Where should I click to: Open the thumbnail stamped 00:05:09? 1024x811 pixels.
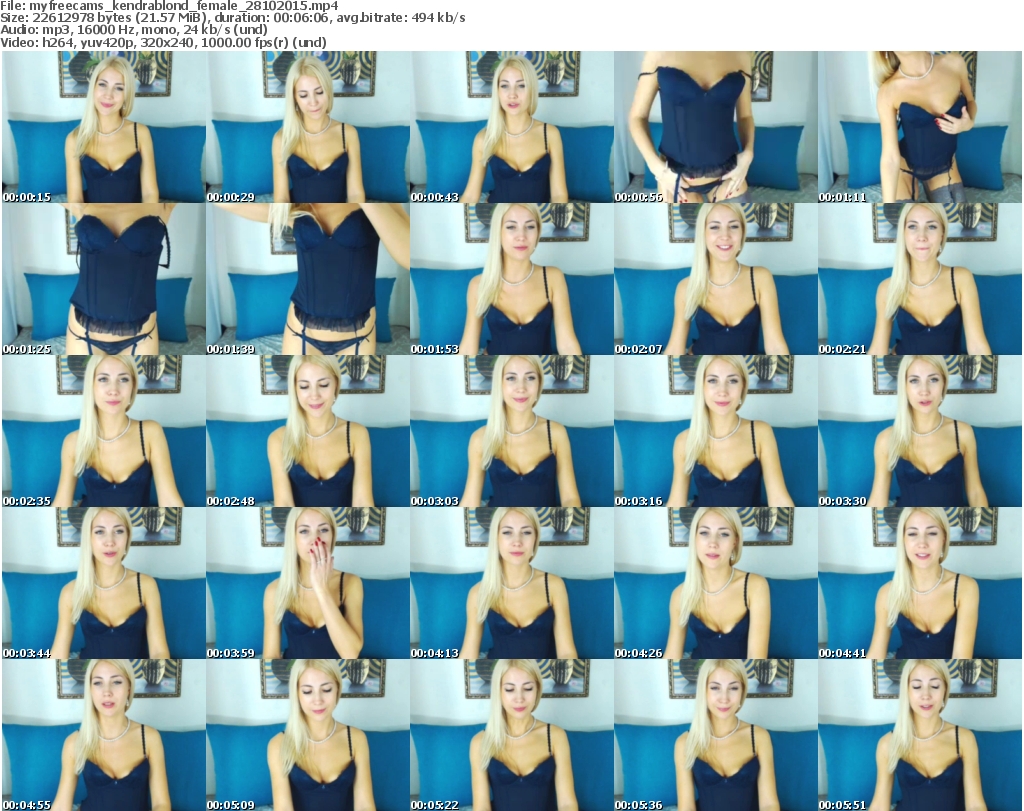click(308, 735)
